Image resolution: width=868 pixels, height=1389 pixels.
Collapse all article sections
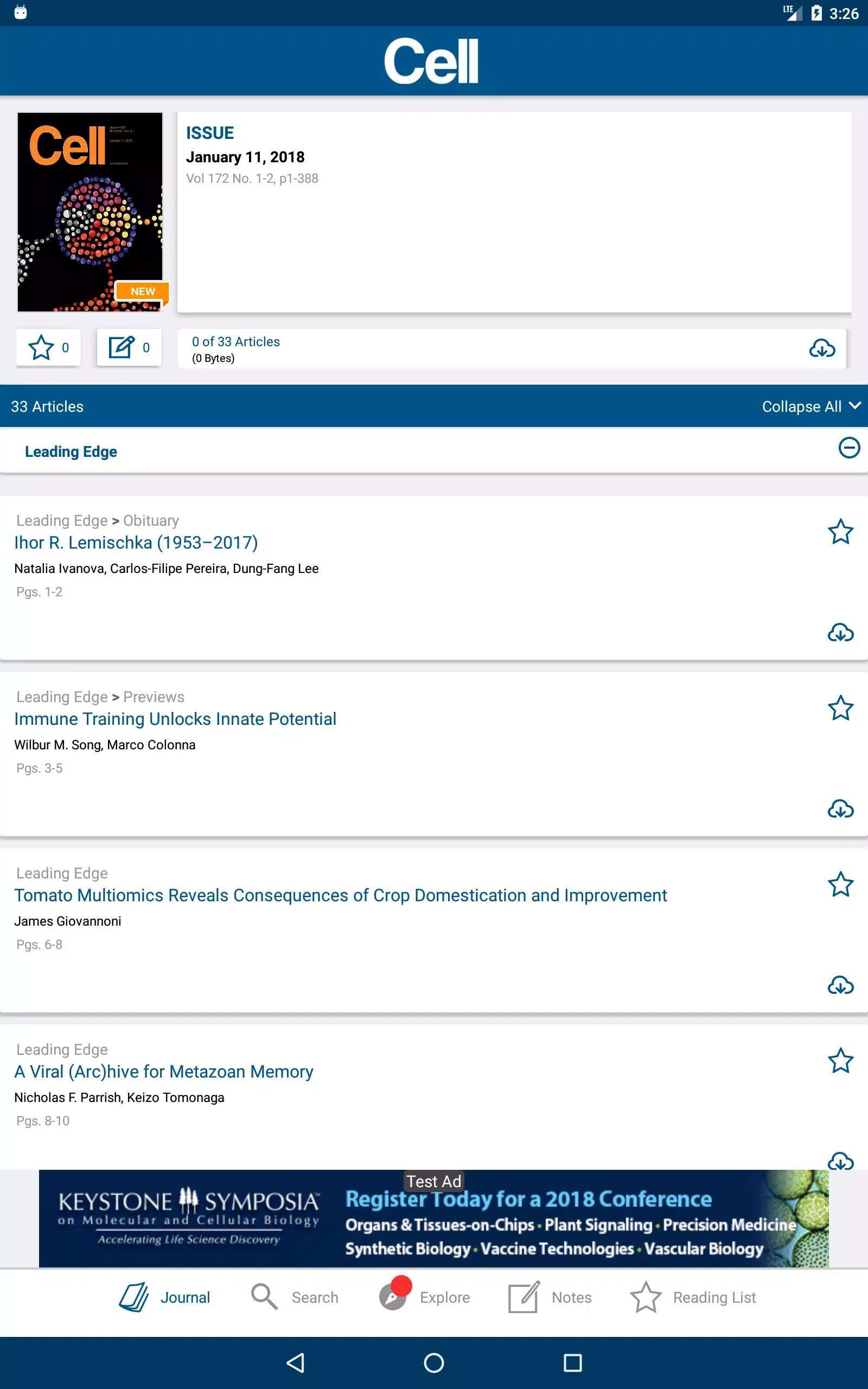click(811, 406)
